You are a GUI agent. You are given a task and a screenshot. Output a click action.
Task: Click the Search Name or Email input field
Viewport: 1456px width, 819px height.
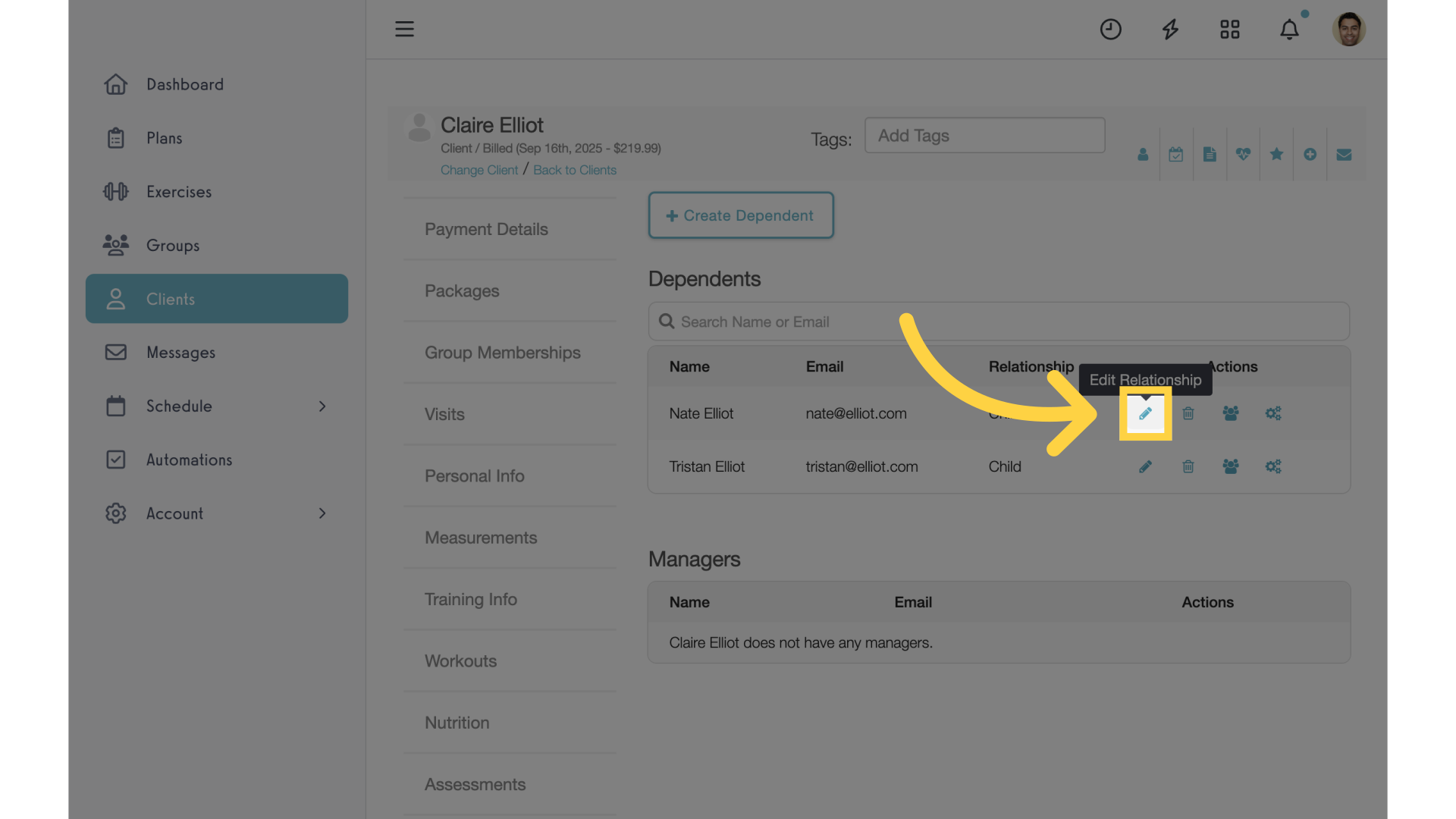[x=999, y=322]
